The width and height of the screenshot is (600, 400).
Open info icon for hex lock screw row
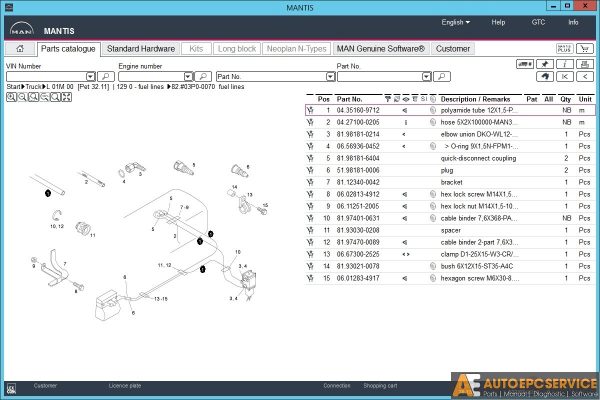click(433, 194)
